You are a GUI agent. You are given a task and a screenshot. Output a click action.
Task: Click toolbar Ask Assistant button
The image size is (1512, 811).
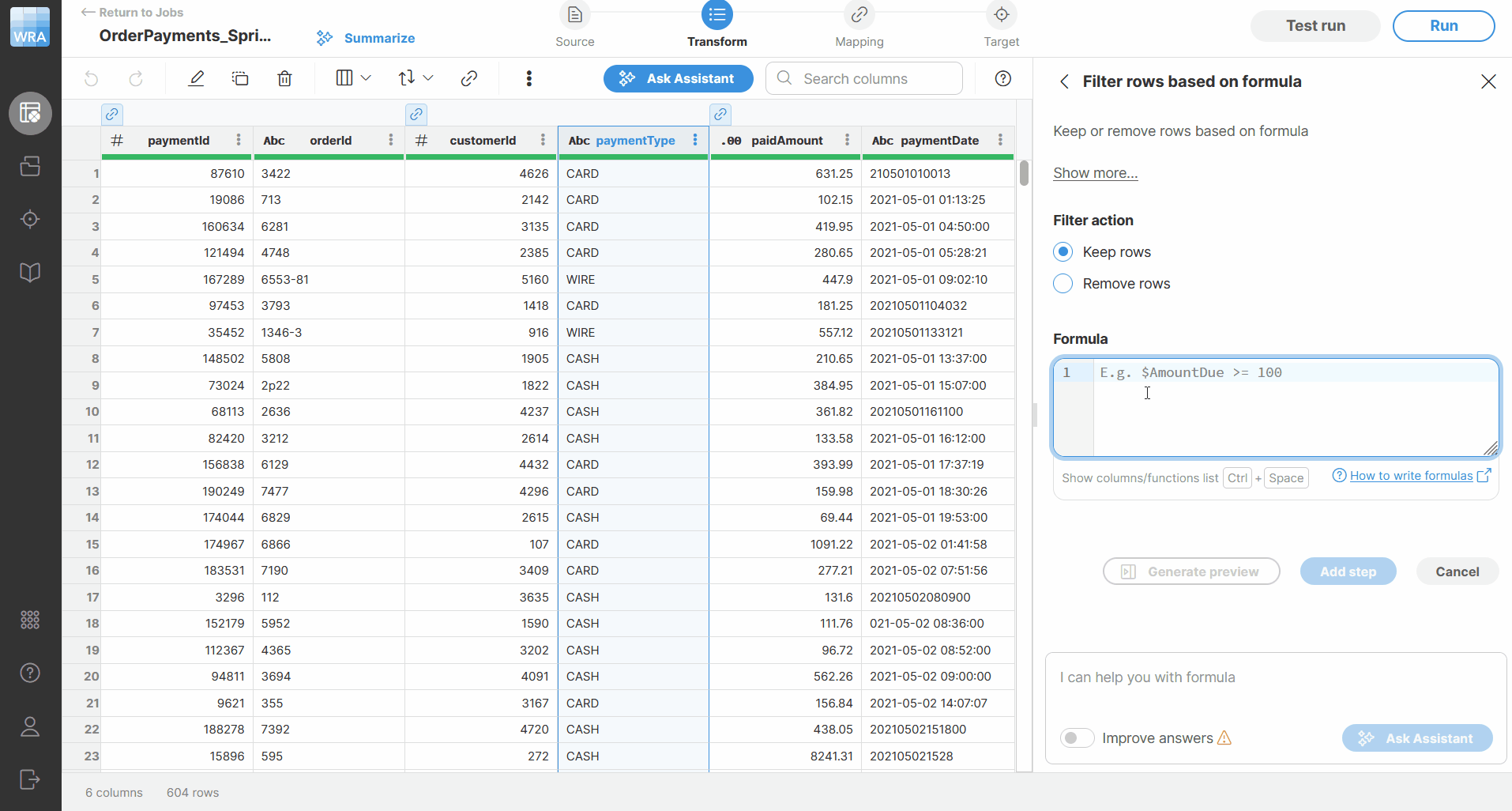point(678,78)
